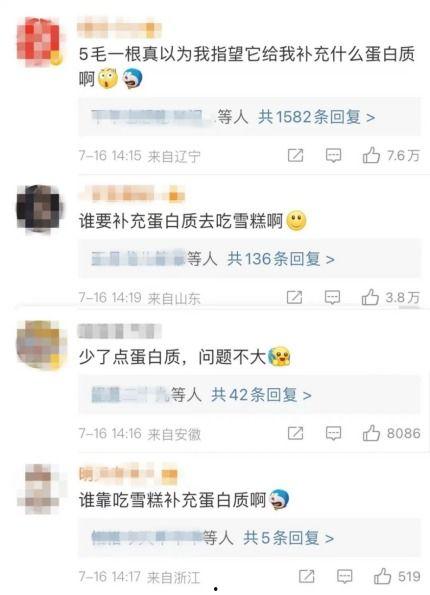
Task: Open username of third commenter
Action: [120, 331]
